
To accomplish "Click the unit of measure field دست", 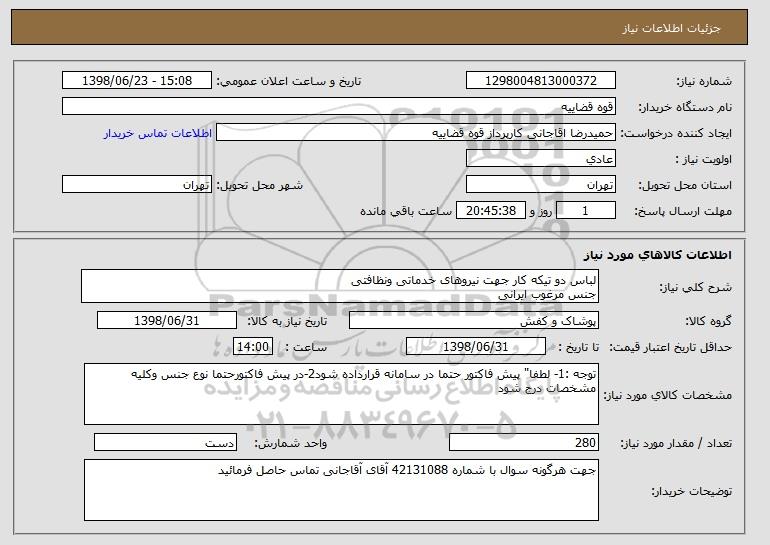I will [x=165, y=442].
